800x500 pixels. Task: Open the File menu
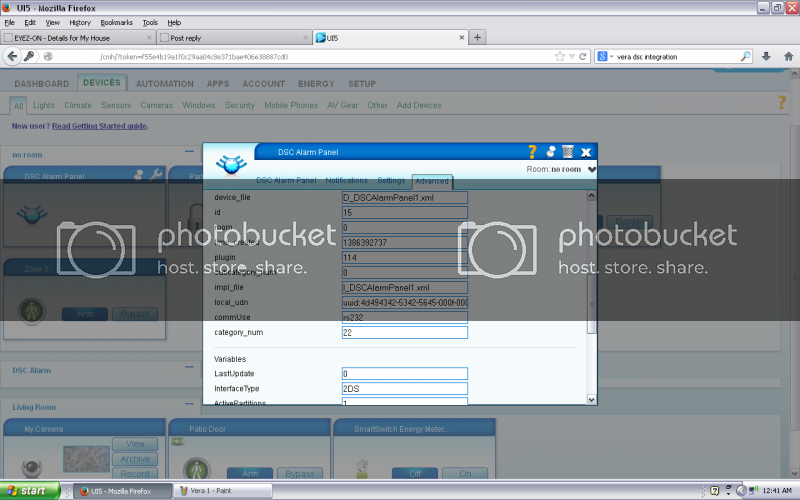click(x=9, y=22)
